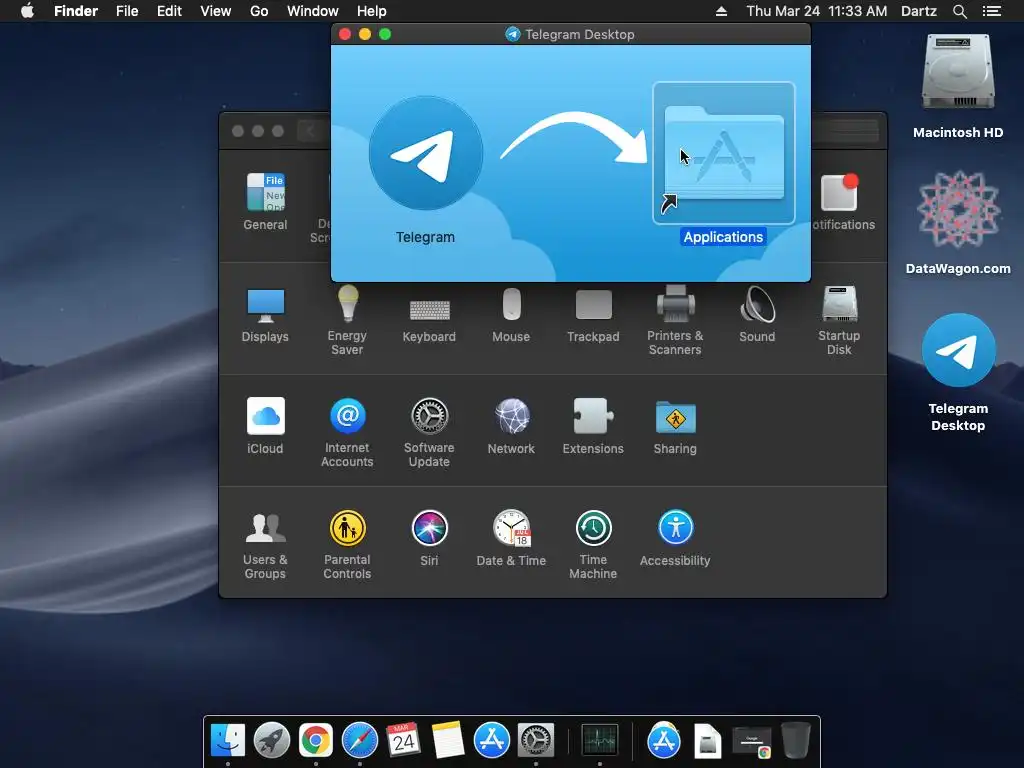The height and width of the screenshot is (768, 1024).
Task: Open App Store from the Dock
Action: (492, 741)
